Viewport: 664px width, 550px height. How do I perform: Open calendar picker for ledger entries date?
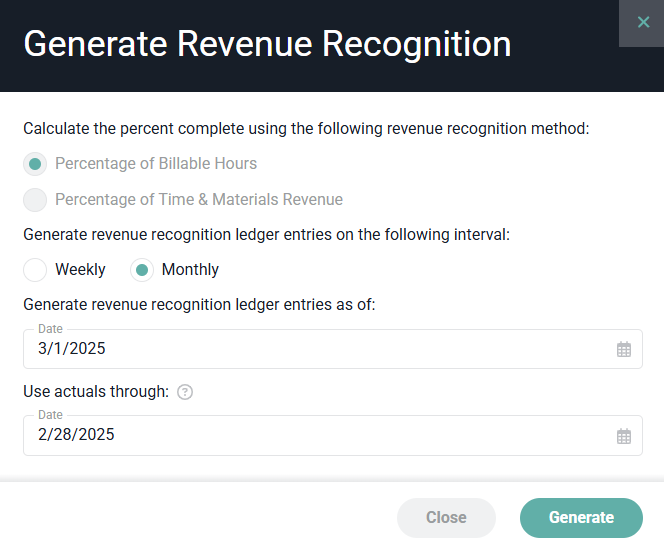[x=624, y=350]
